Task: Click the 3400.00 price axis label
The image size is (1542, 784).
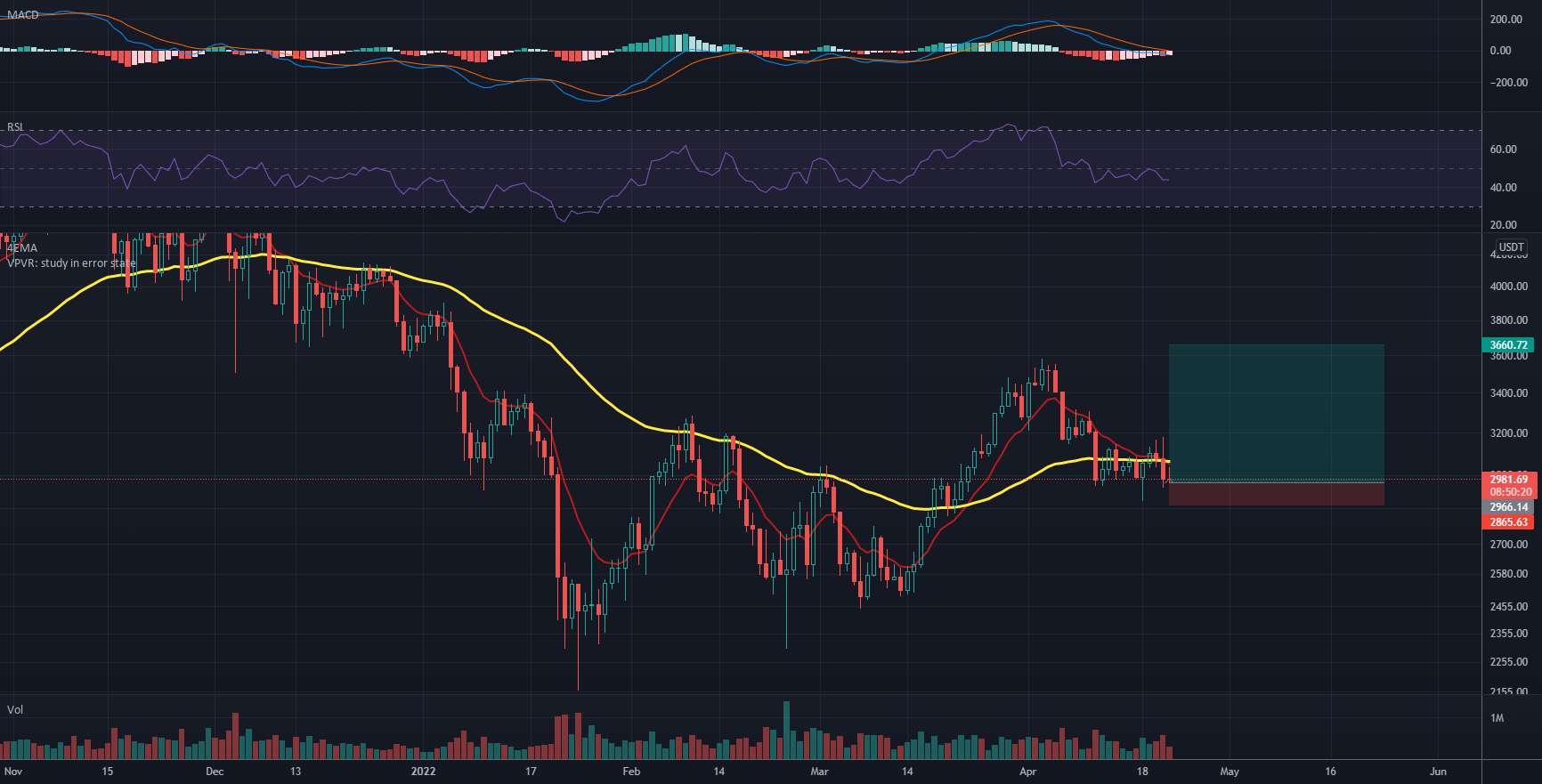Action: [1508, 393]
